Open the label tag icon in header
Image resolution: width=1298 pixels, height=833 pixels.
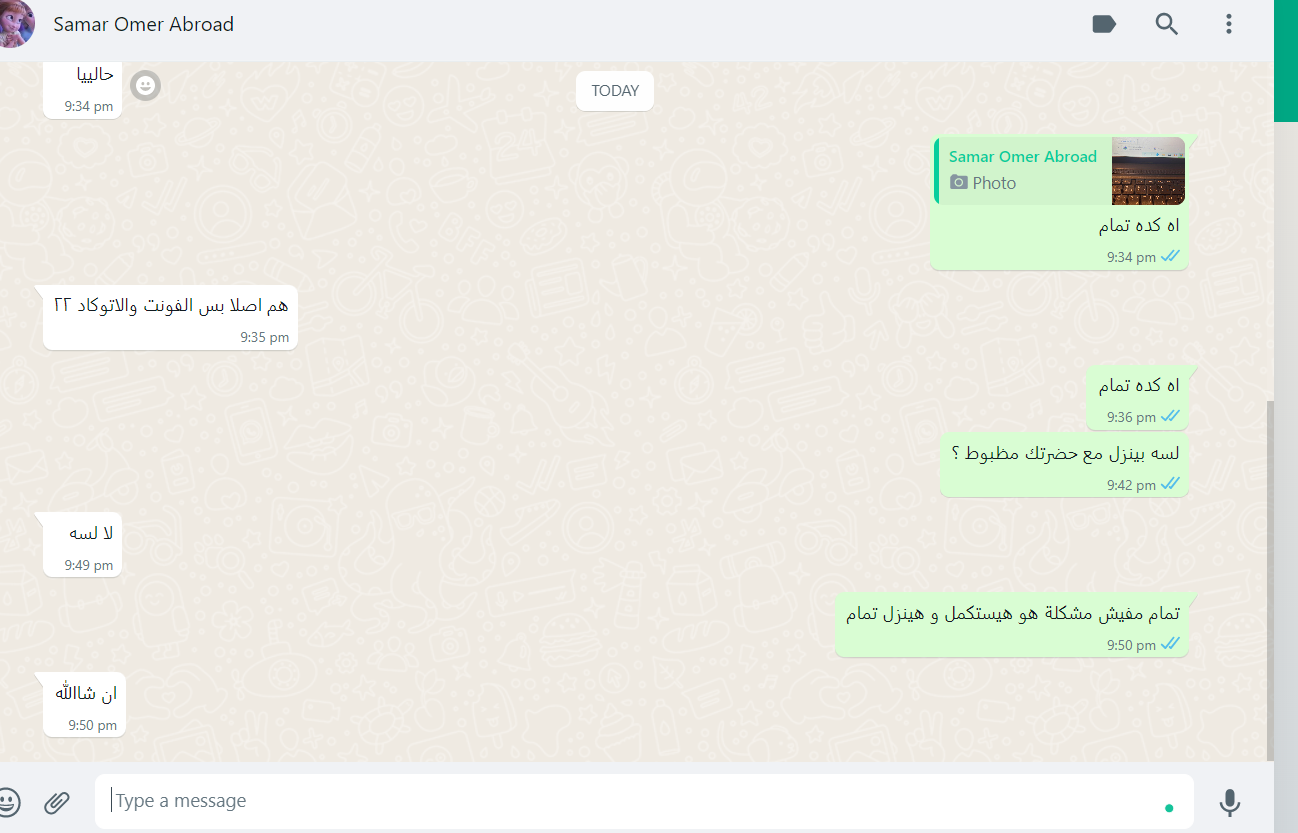[x=1104, y=24]
